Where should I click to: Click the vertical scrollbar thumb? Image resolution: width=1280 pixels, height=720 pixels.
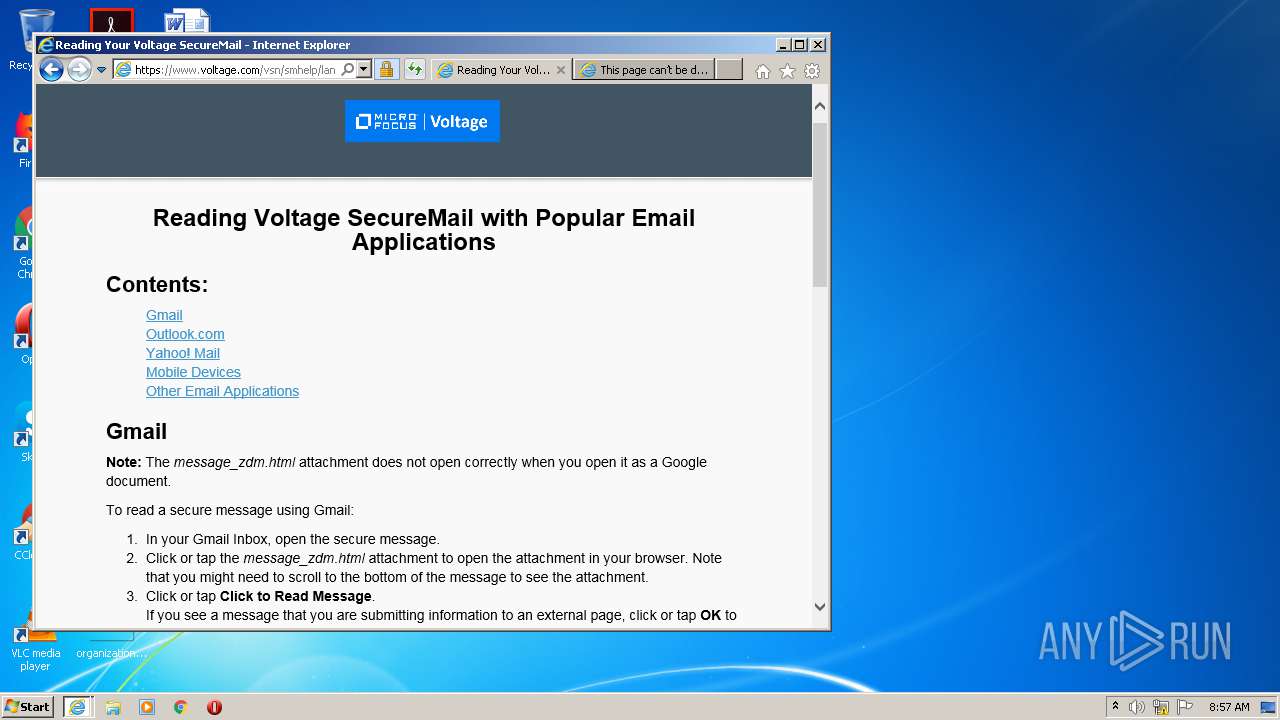(x=820, y=204)
